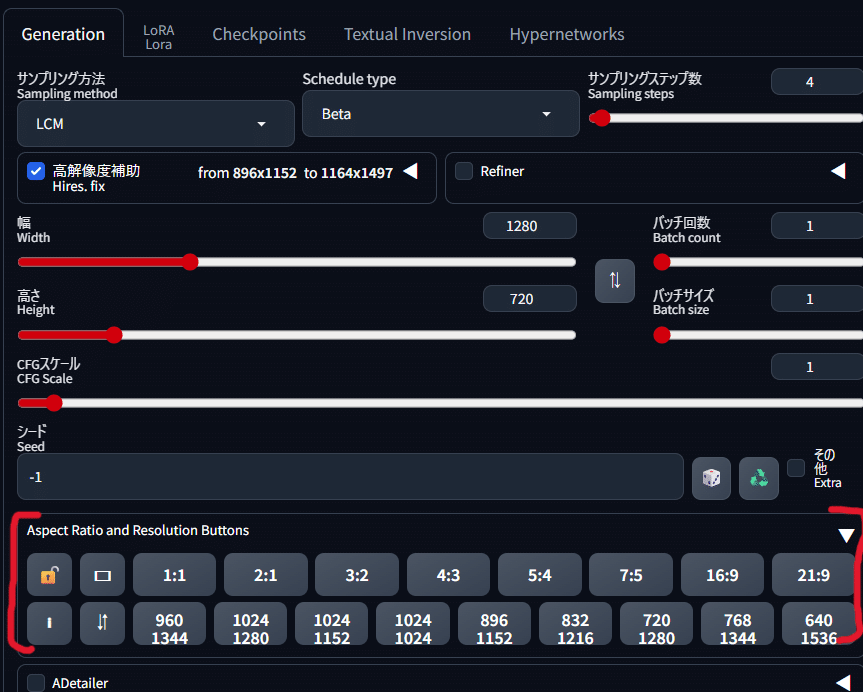The image size is (863, 692).
Task: Switch to the Checkpoints tab
Action: pyautogui.click(x=258, y=33)
